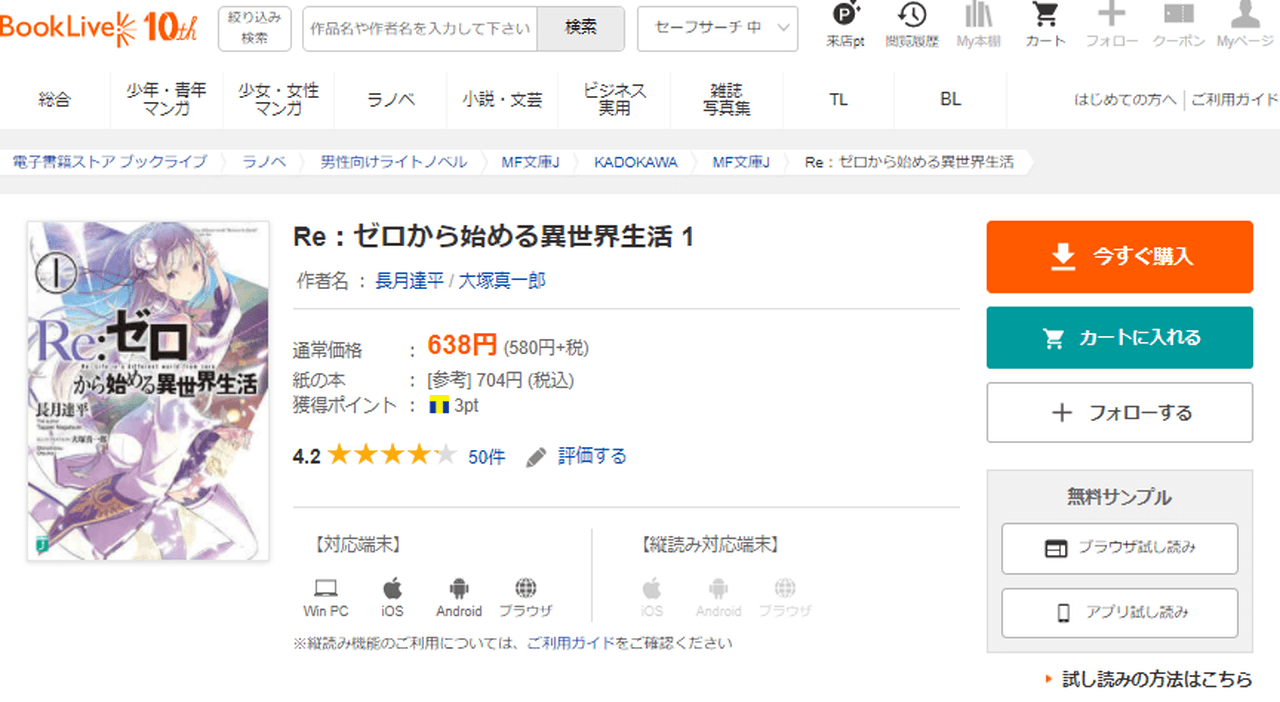
Task: Click the 評価する pencil icon
Action: tap(537, 457)
